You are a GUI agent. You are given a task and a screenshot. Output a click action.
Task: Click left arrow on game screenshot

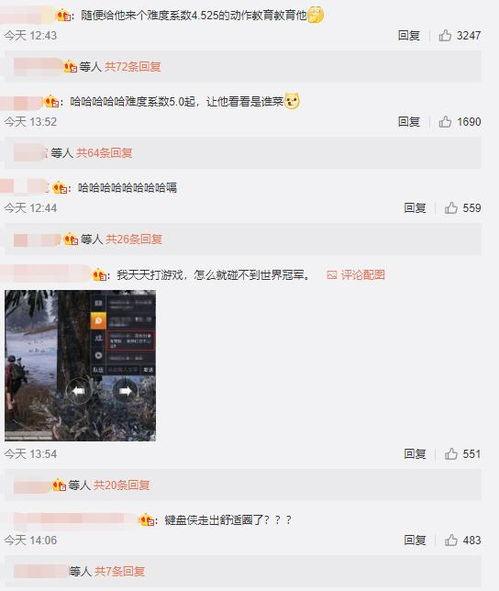(78, 391)
